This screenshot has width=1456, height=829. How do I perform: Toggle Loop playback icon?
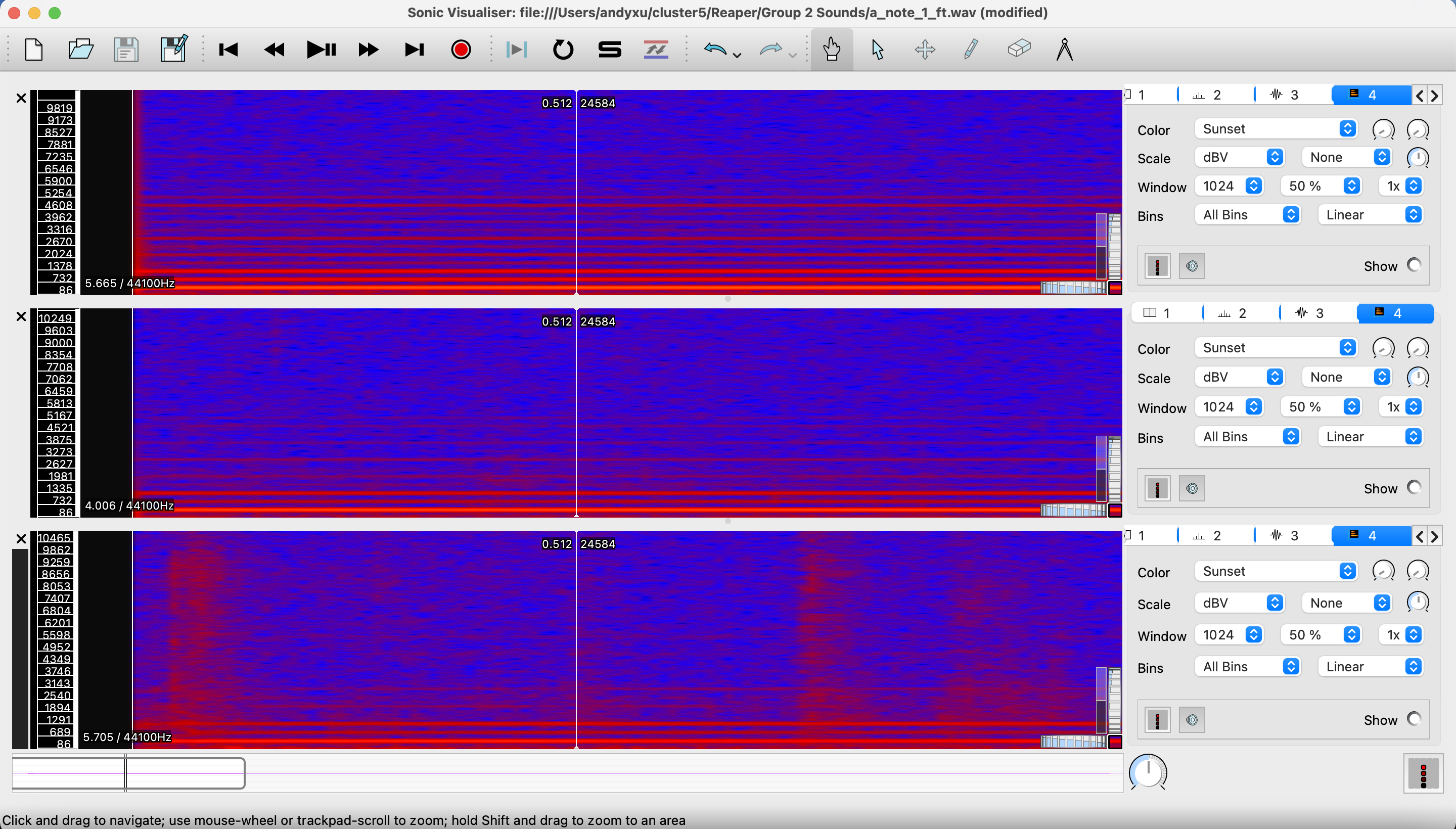click(x=563, y=50)
